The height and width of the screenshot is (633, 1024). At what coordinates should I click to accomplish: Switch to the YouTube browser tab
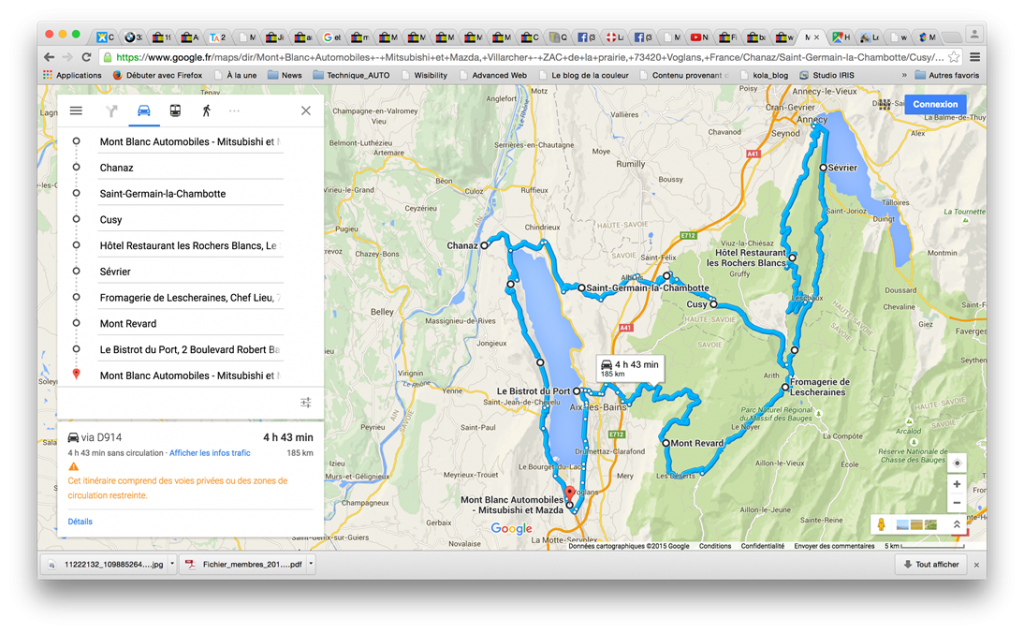699,37
